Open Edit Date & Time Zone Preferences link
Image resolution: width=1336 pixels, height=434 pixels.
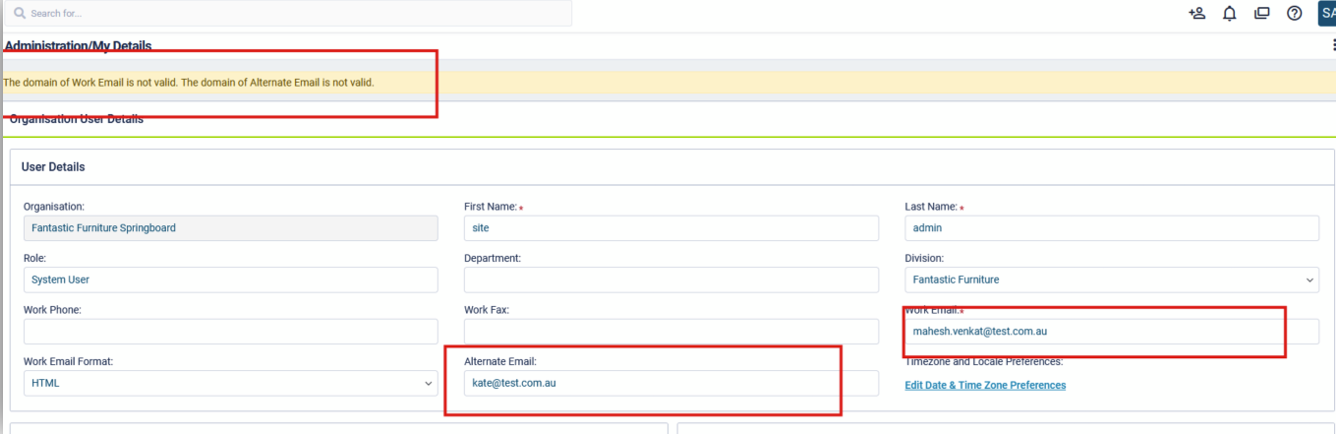[x=985, y=385]
